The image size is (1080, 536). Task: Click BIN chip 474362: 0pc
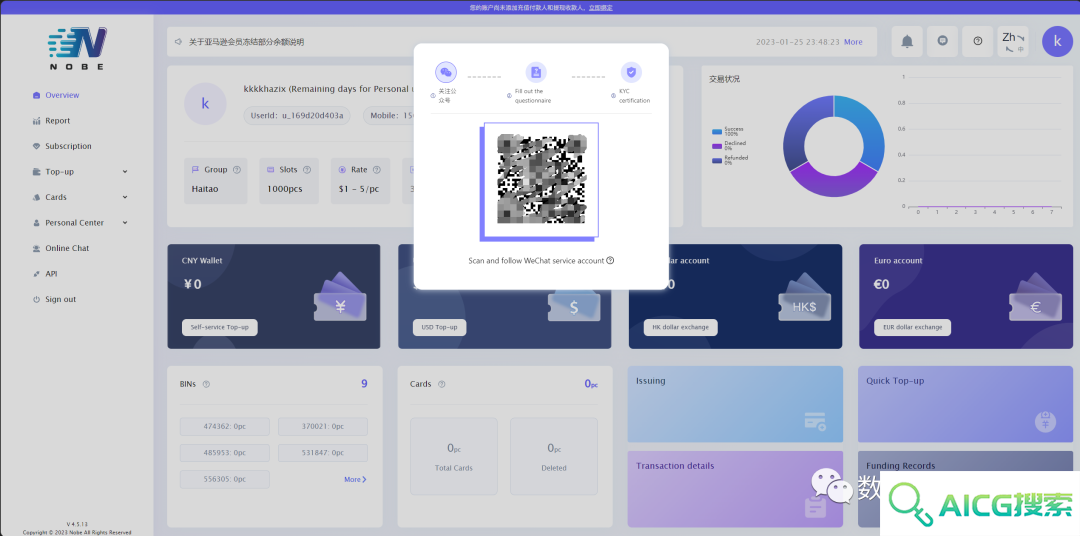coord(225,426)
